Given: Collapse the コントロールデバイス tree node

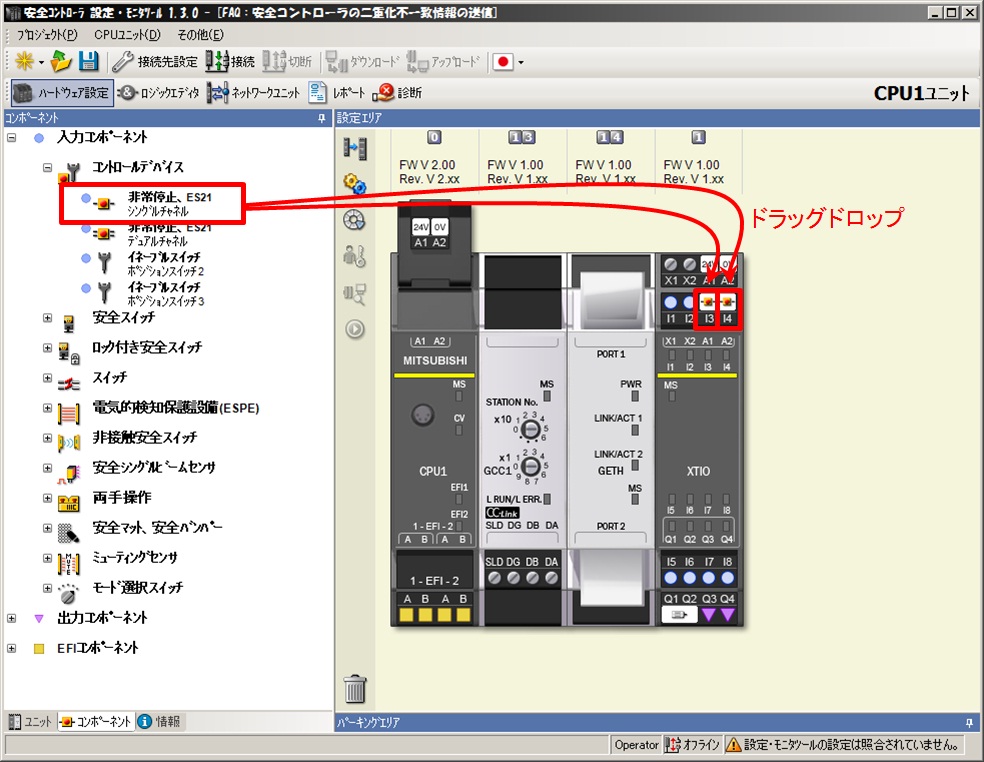Looking at the screenshot, I should (x=47, y=167).
